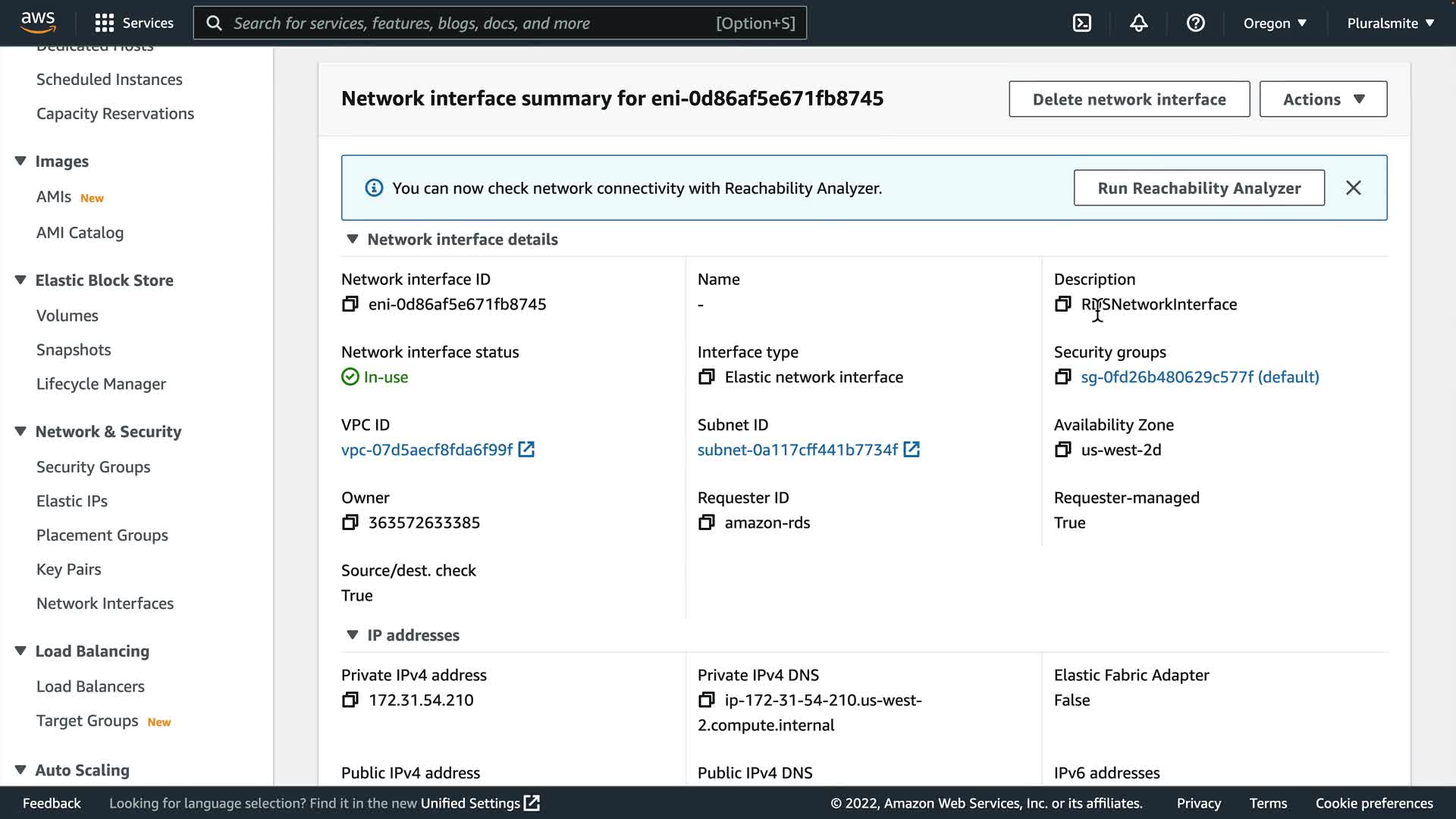This screenshot has width=1456, height=819.
Task: Open the Actions dropdown
Action: coord(1323,99)
